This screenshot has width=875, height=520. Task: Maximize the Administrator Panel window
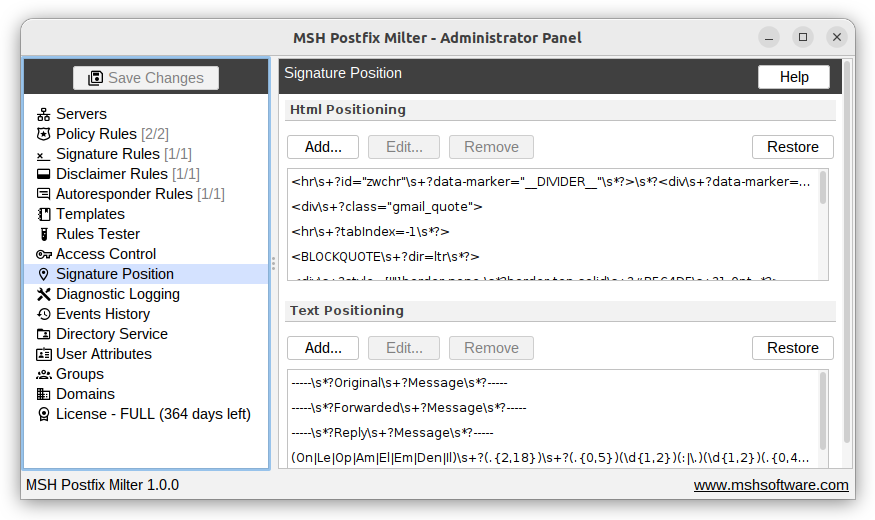[x=803, y=37]
